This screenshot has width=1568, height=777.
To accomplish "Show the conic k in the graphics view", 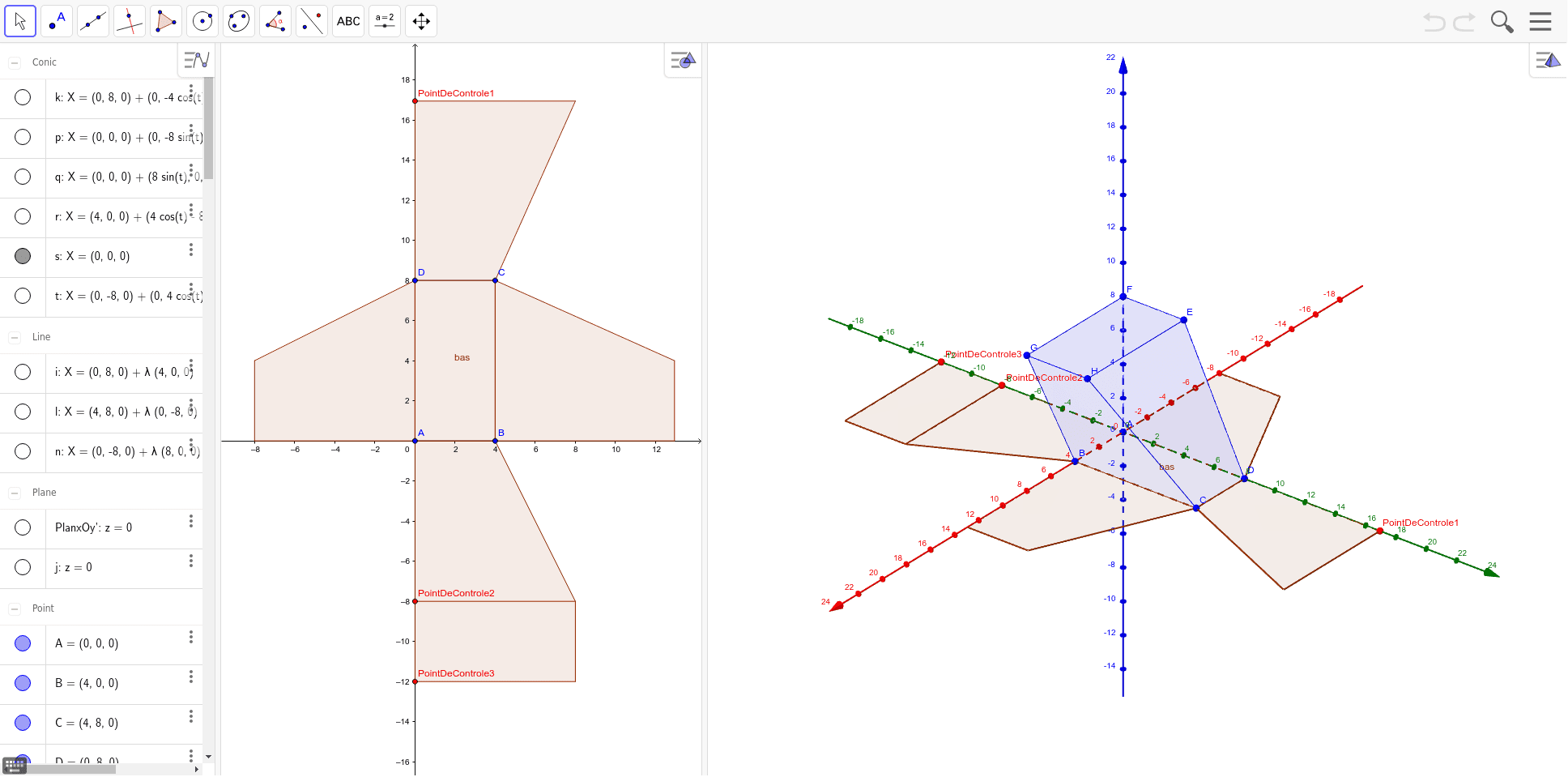I will (x=23, y=97).
